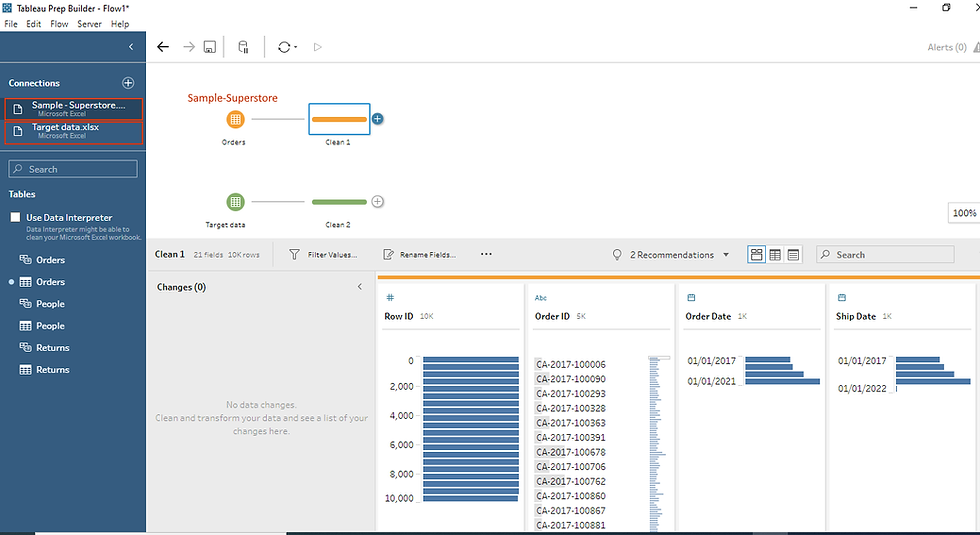Open the Server menu
This screenshot has height=535, width=980.
point(89,24)
